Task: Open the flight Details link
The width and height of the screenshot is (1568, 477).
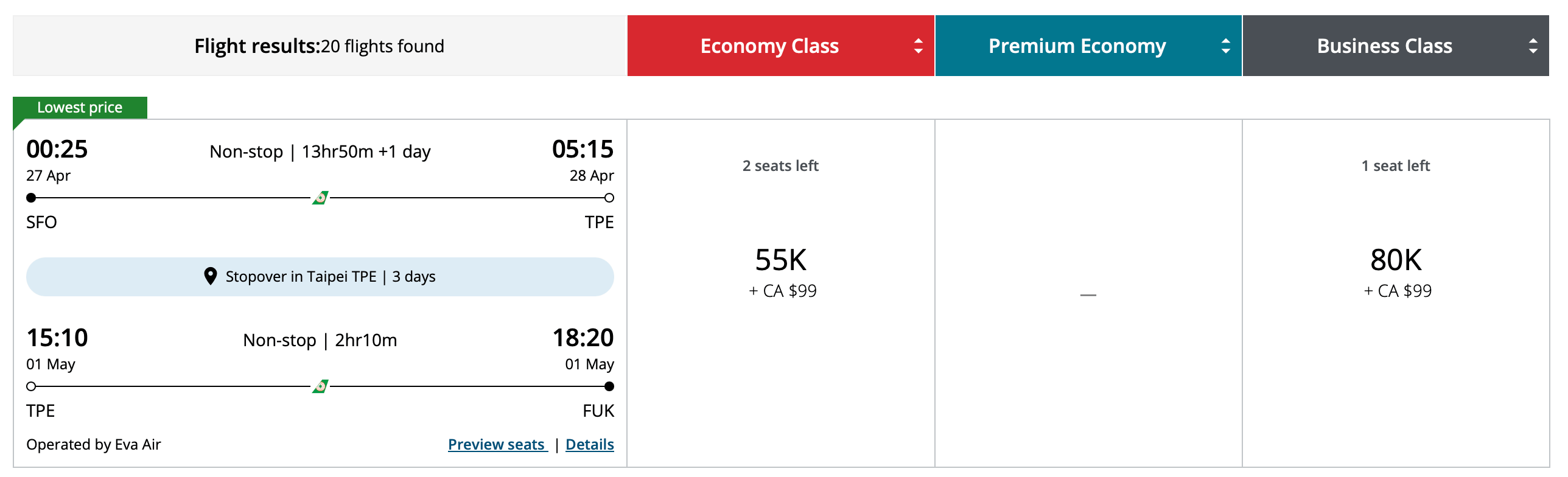Action: coord(589,444)
